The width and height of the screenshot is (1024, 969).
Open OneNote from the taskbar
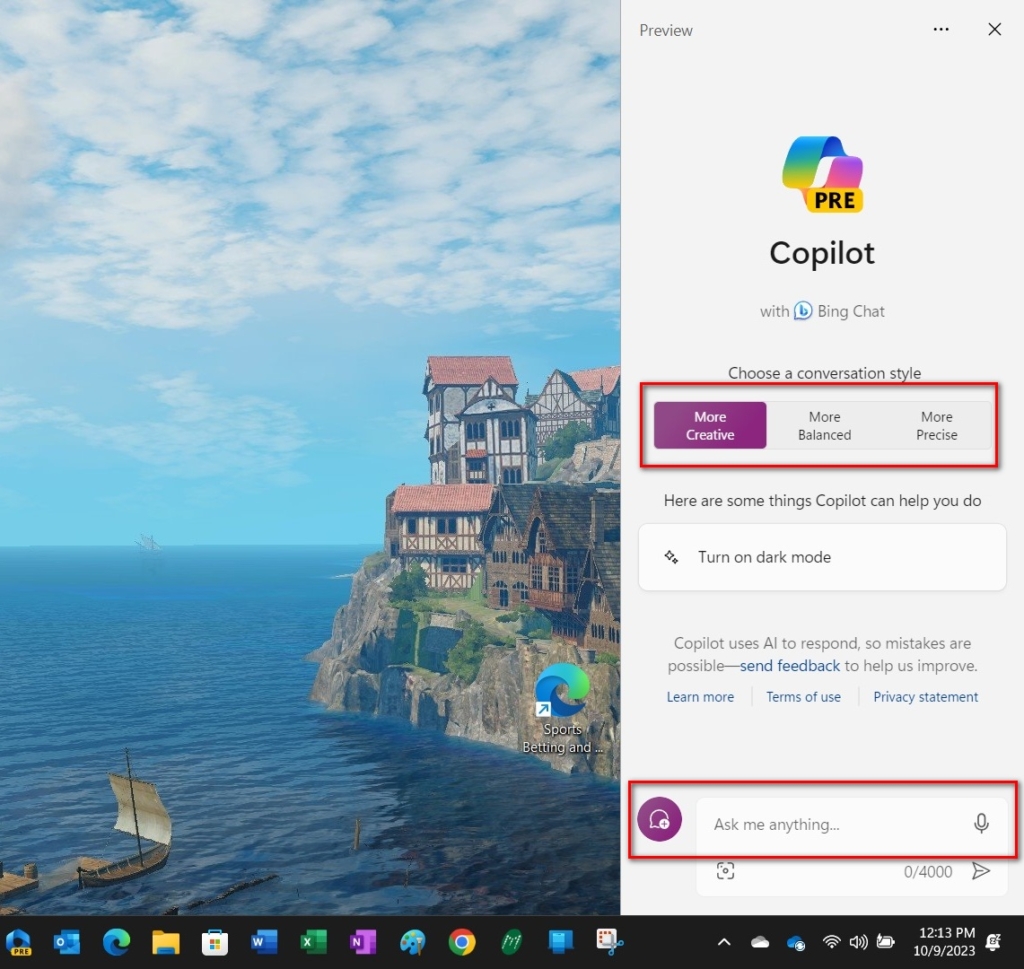coord(363,941)
